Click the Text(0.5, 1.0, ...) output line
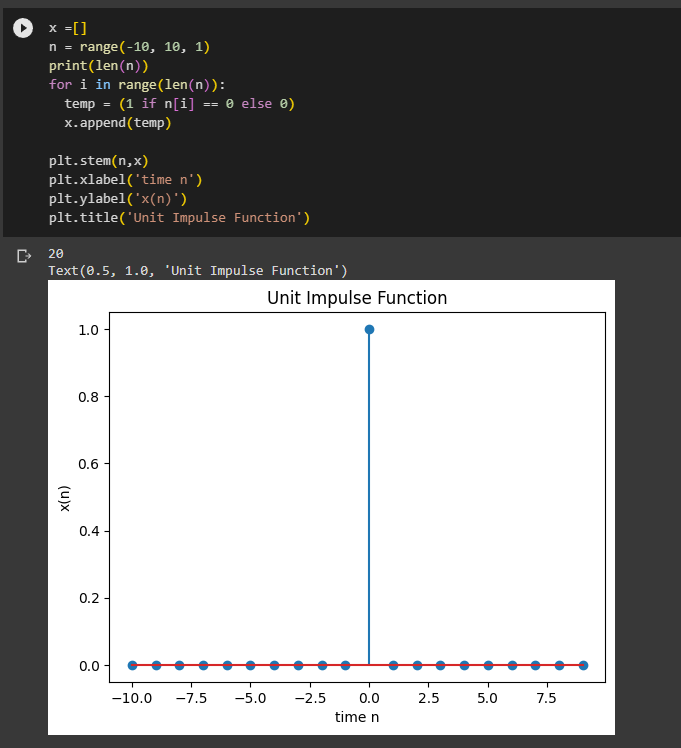This screenshot has width=681, height=748. 198,271
